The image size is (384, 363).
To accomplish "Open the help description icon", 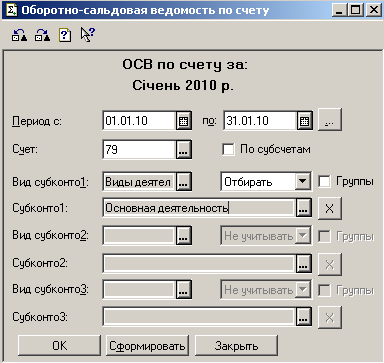I will (x=65, y=35).
